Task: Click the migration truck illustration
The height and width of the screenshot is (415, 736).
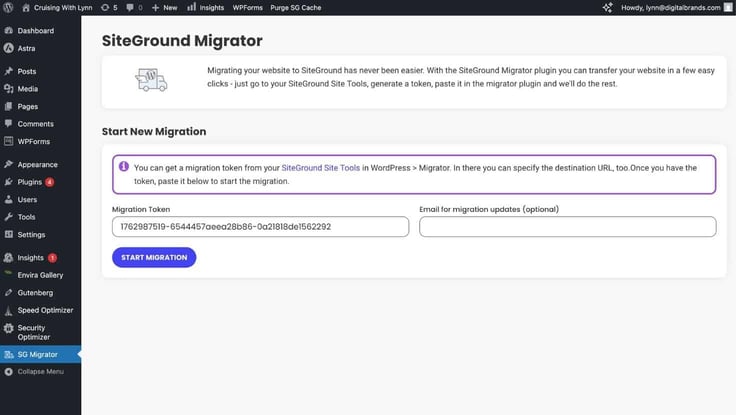Action: (x=151, y=80)
